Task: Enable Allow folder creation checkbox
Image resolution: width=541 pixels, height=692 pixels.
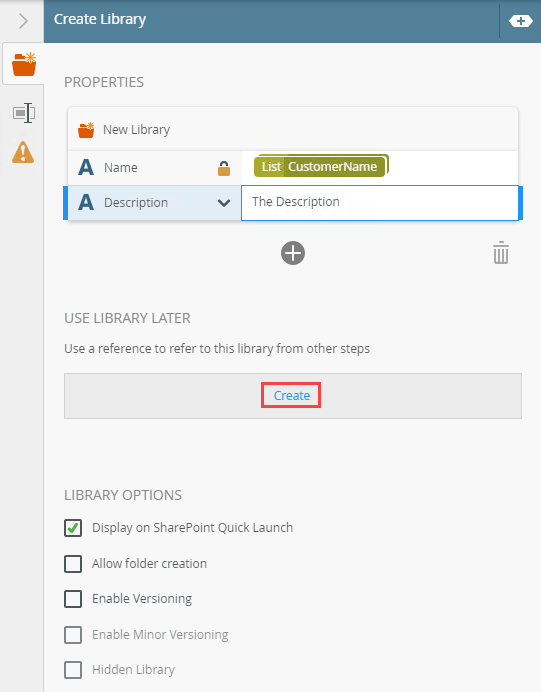Action: coord(73,564)
